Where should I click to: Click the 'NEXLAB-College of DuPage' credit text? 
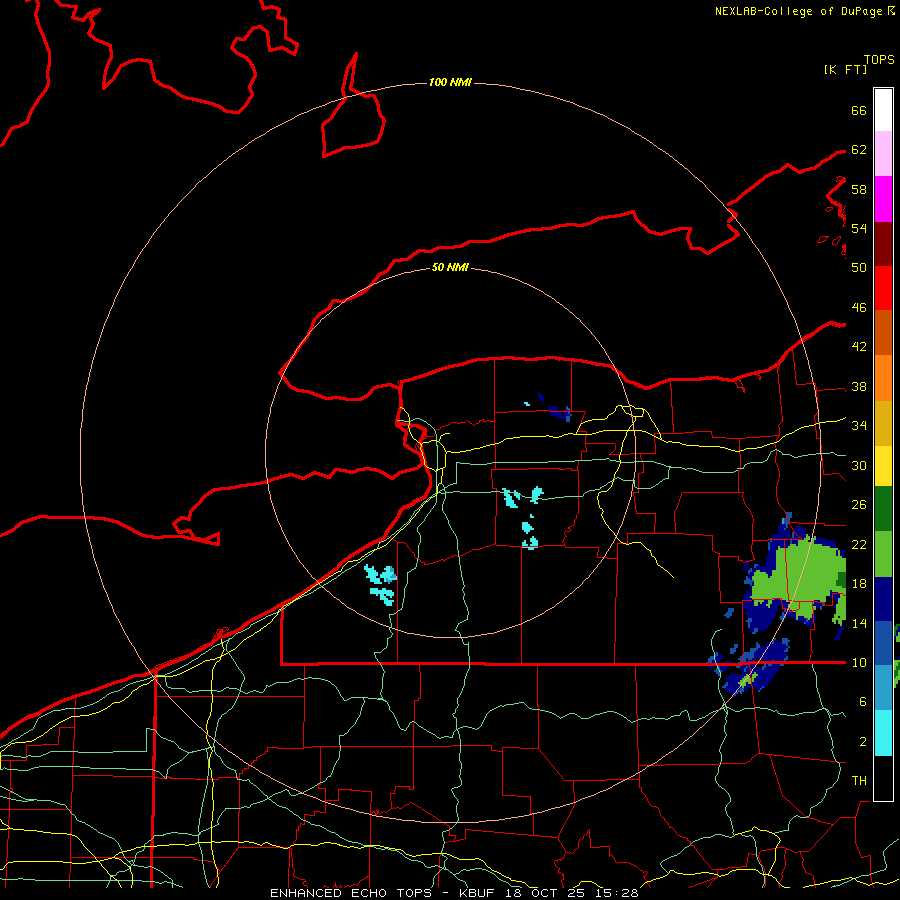[x=800, y=11]
